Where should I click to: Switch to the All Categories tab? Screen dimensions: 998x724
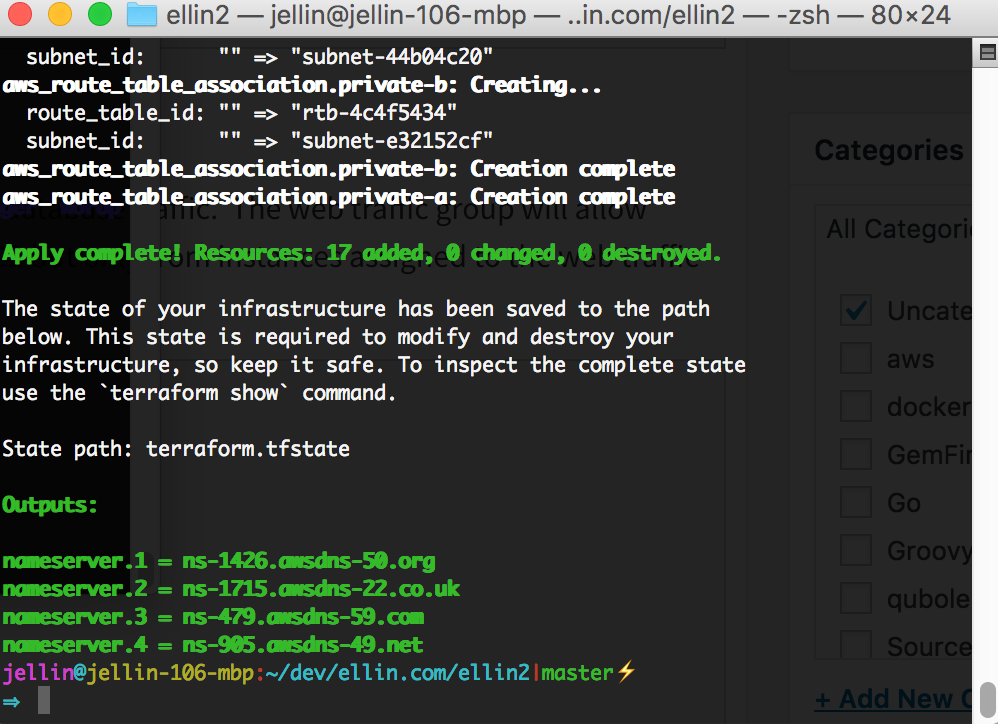click(x=899, y=229)
